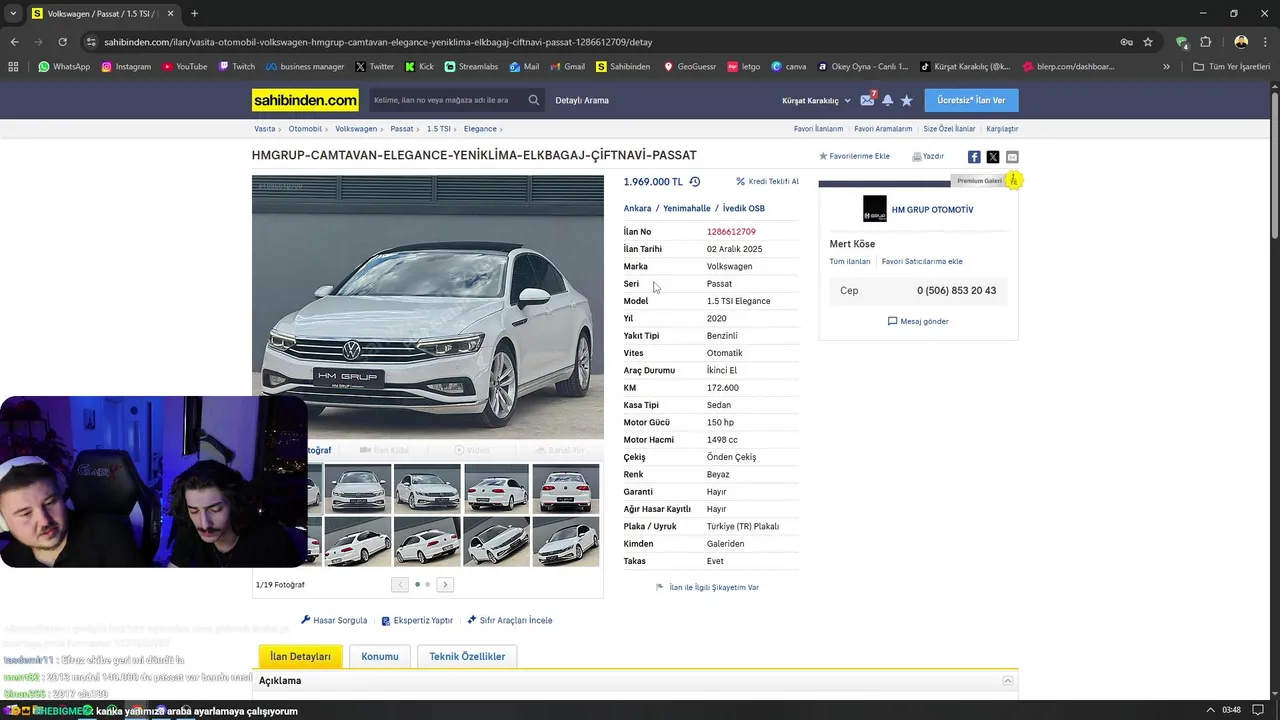This screenshot has height=720, width=1280.
Task: Click Detaylı Arama link
Action: click(582, 100)
